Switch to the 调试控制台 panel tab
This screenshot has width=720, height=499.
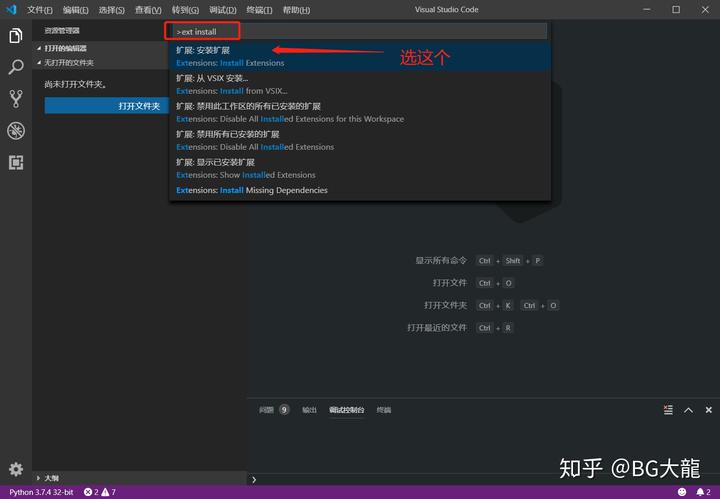(x=347, y=410)
